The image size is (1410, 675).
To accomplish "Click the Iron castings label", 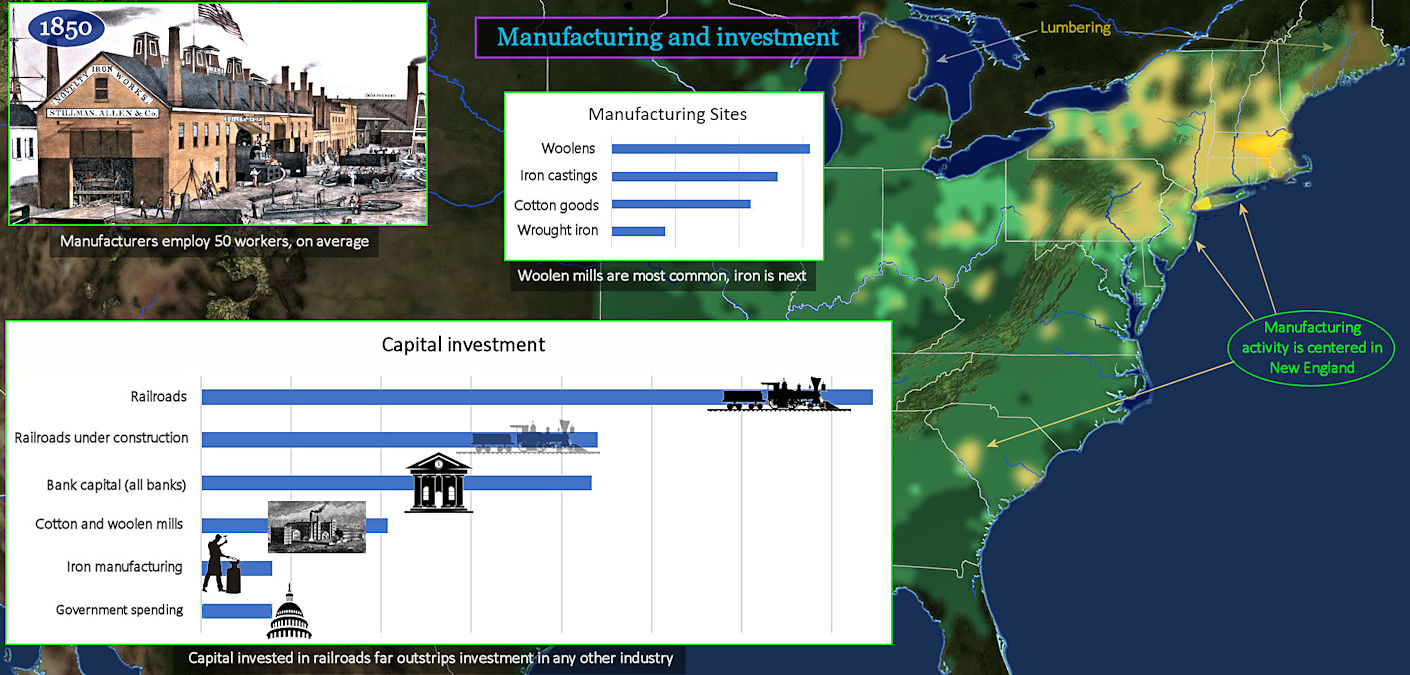I will pyautogui.click(x=559, y=176).
